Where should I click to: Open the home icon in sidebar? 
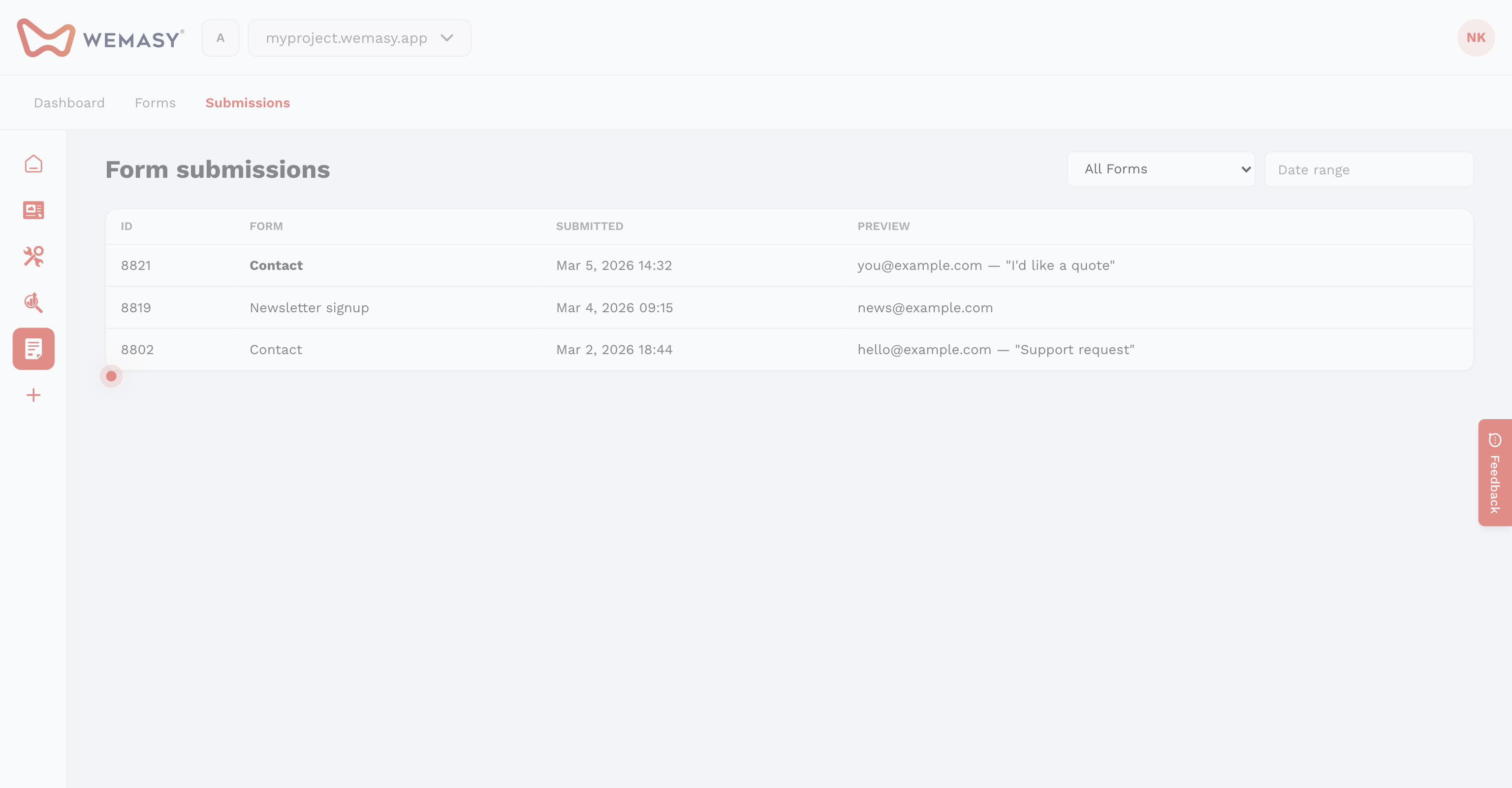[x=33, y=164]
